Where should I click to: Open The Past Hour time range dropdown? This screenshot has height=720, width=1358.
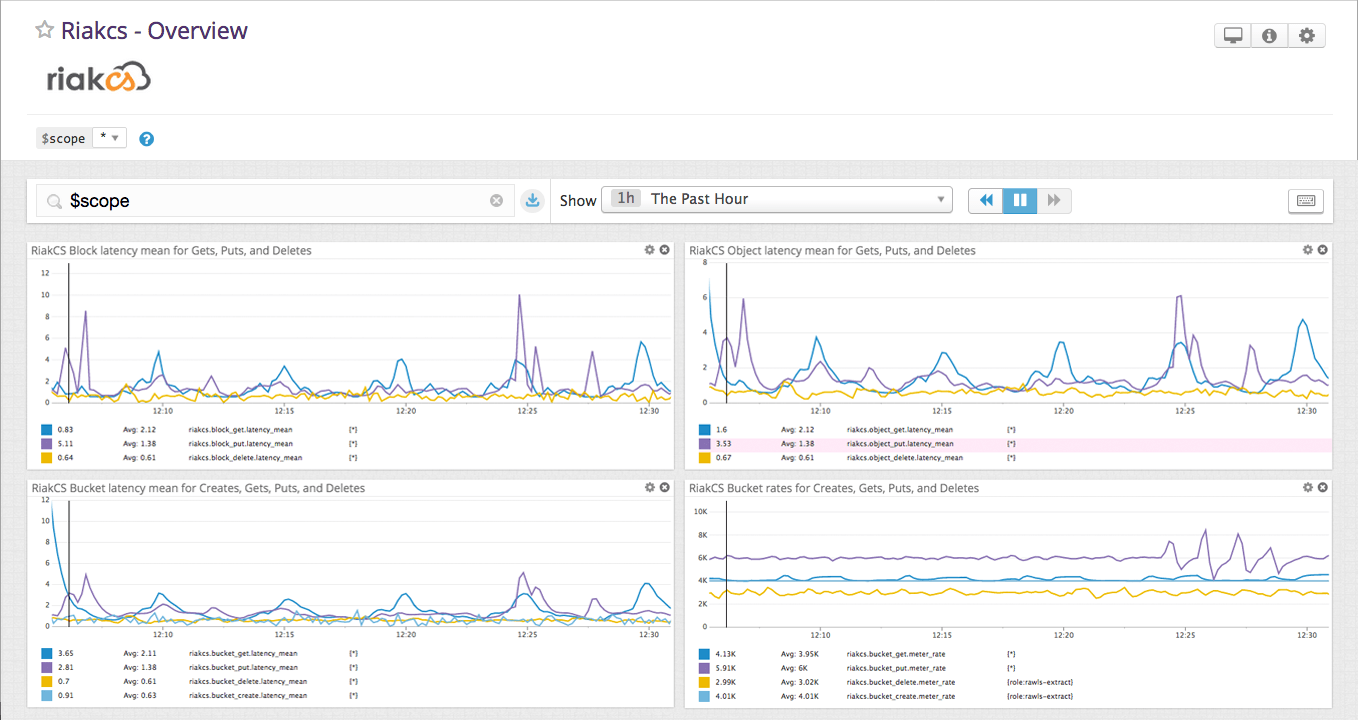777,199
